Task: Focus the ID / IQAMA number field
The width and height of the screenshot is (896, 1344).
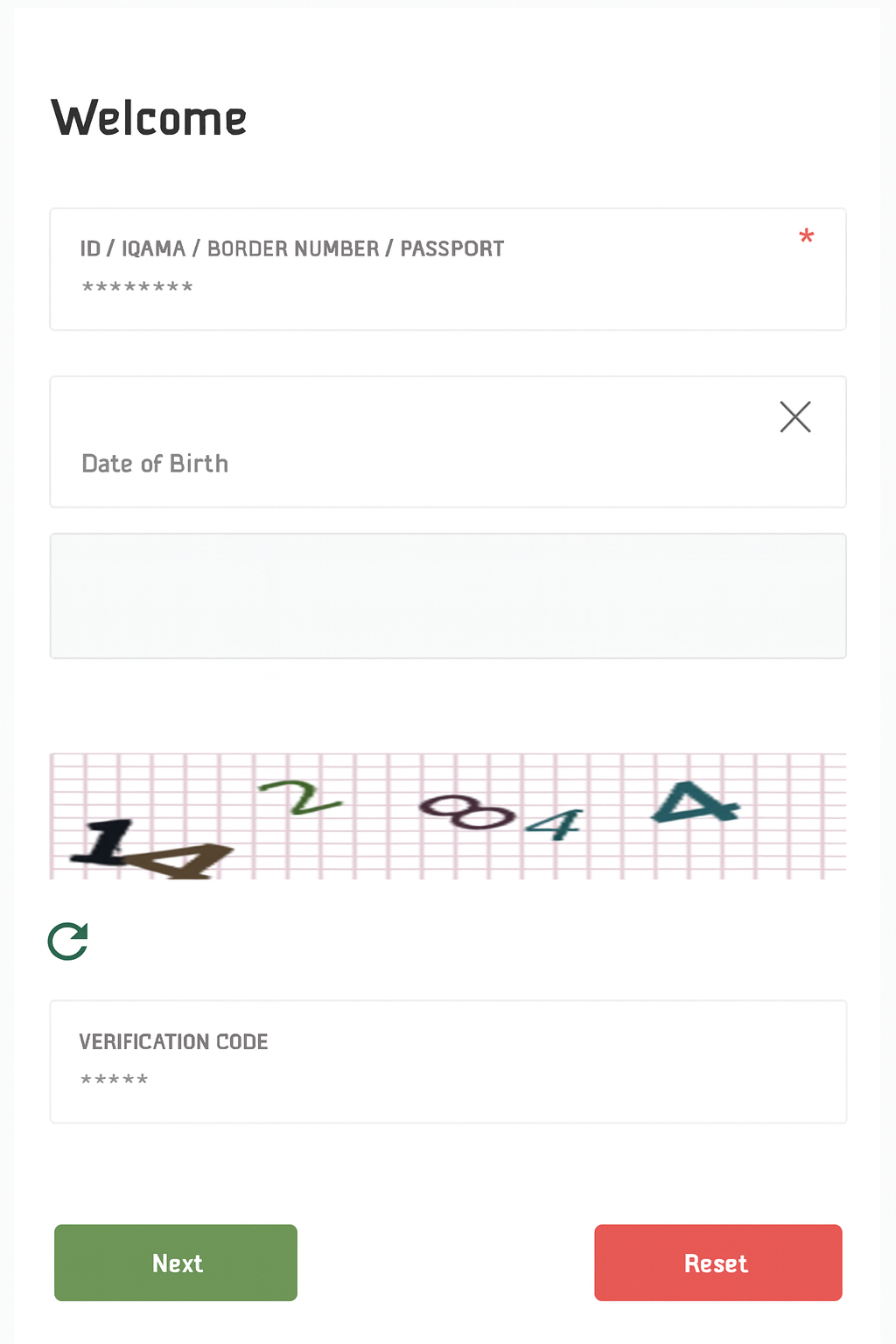Action: tap(350, 285)
